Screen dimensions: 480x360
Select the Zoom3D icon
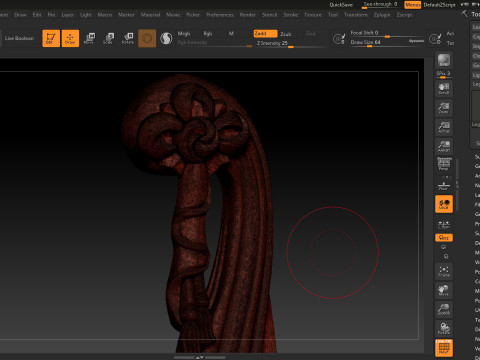point(444,310)
